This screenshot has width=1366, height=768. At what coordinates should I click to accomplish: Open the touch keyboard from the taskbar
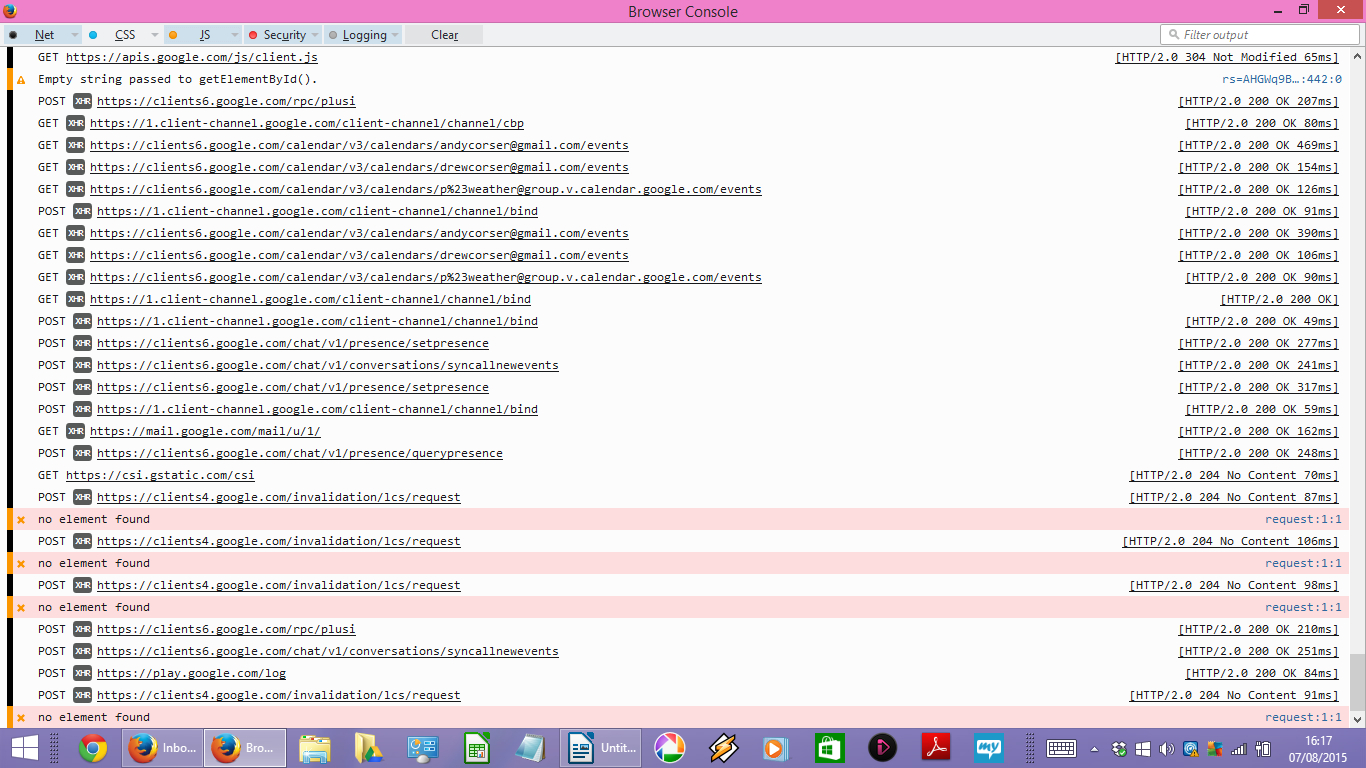point(1061,748)
